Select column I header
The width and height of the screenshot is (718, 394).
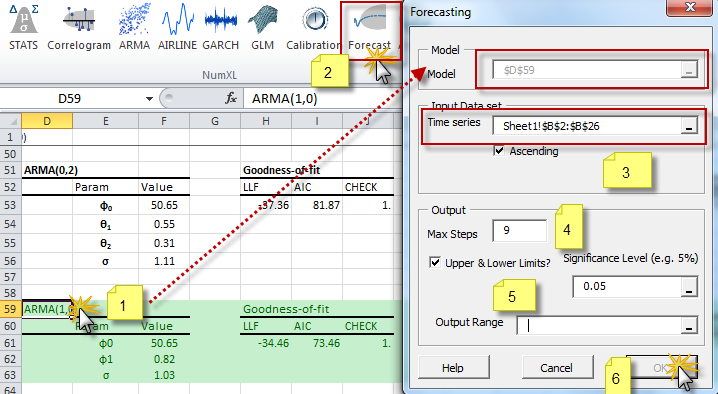click(x=316, y=121)
